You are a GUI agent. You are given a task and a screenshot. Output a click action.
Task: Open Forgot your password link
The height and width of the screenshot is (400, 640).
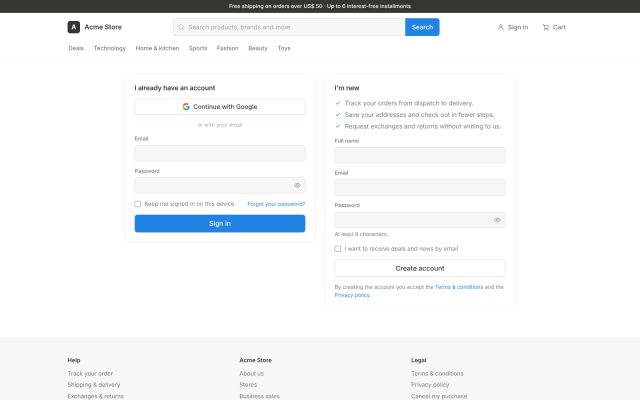276,204
